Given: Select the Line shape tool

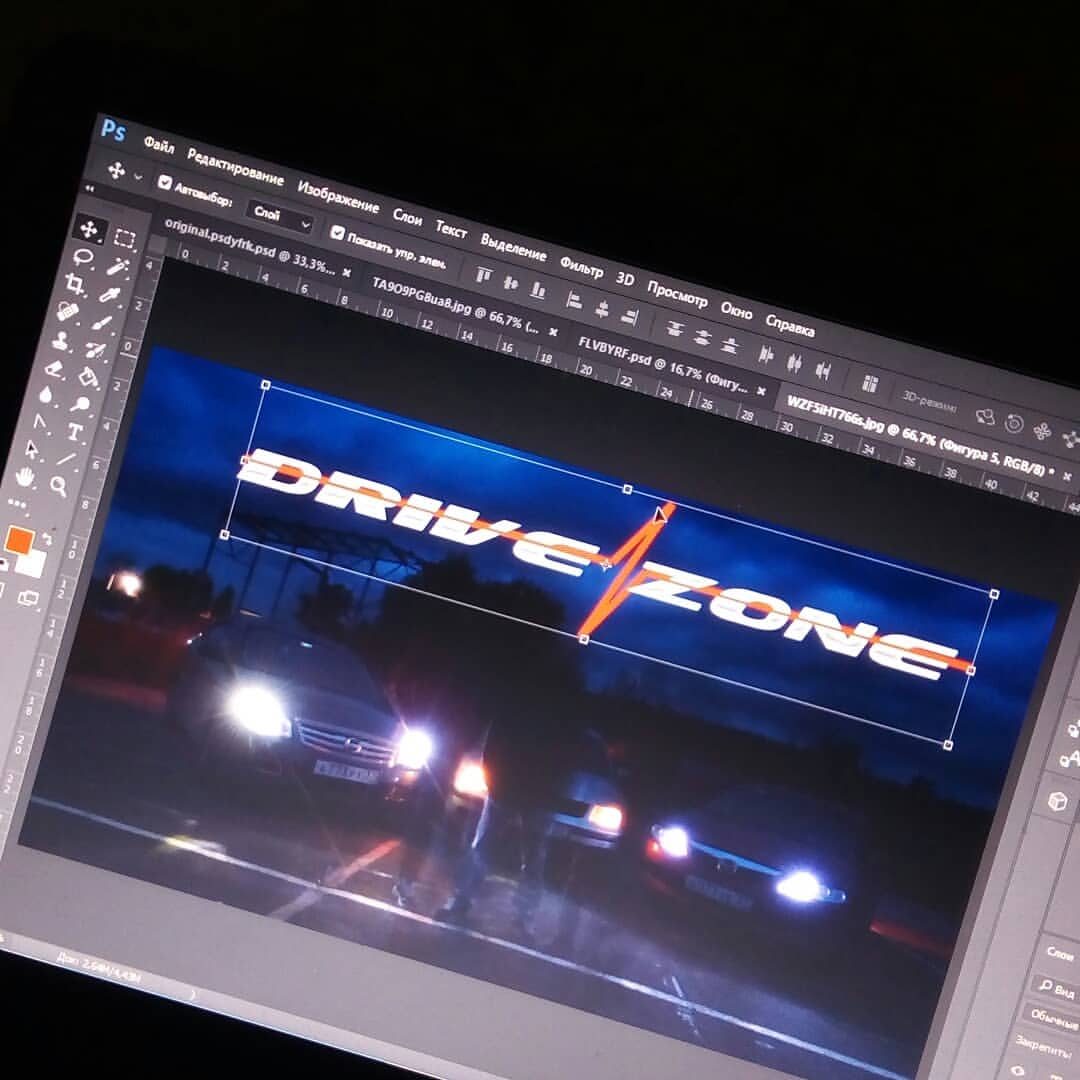Looking at the screenshot, I should pos(66,459).
